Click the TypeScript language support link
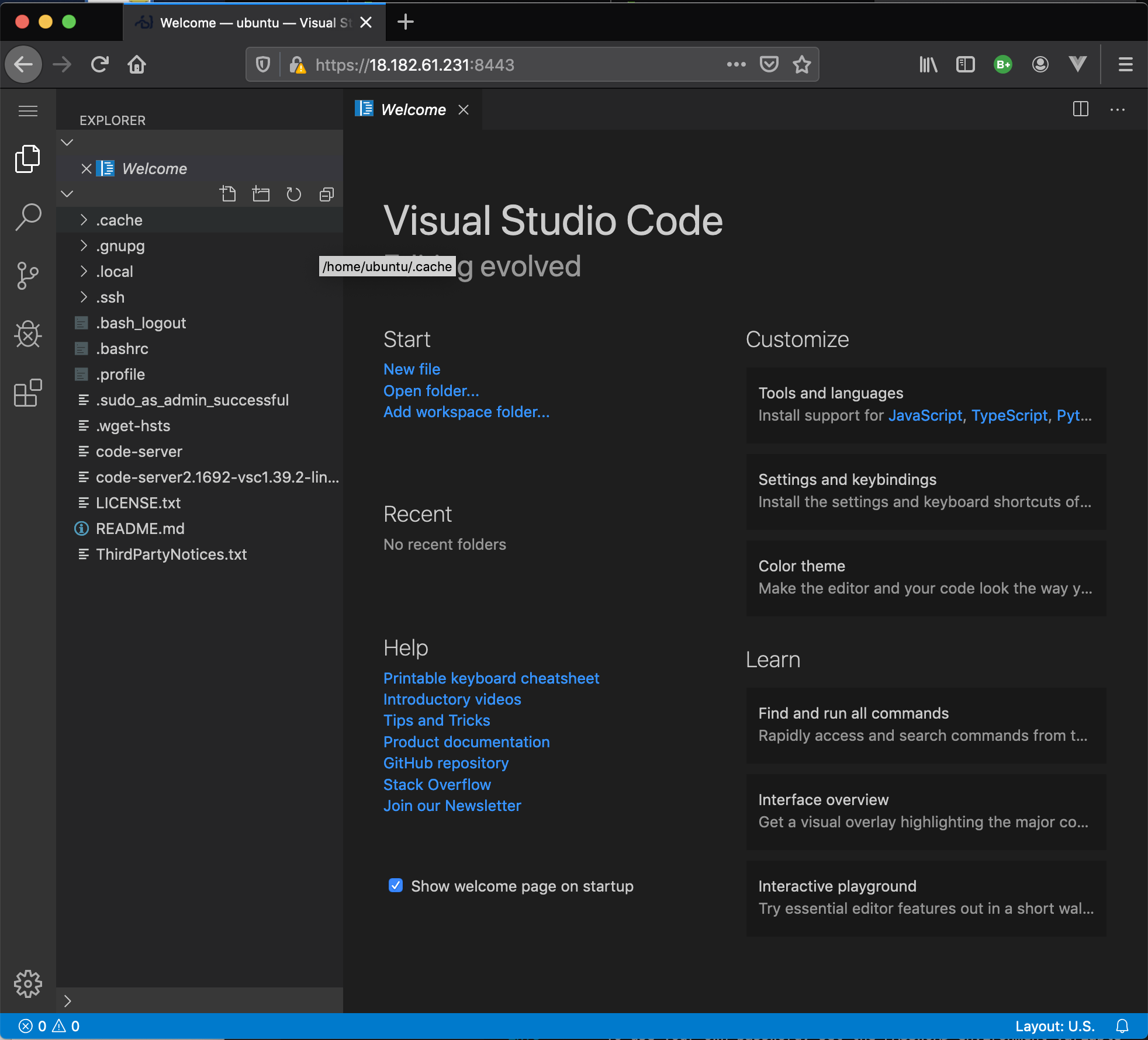This screenshot has width=1148, height=1040. (x=1009, y=415)
